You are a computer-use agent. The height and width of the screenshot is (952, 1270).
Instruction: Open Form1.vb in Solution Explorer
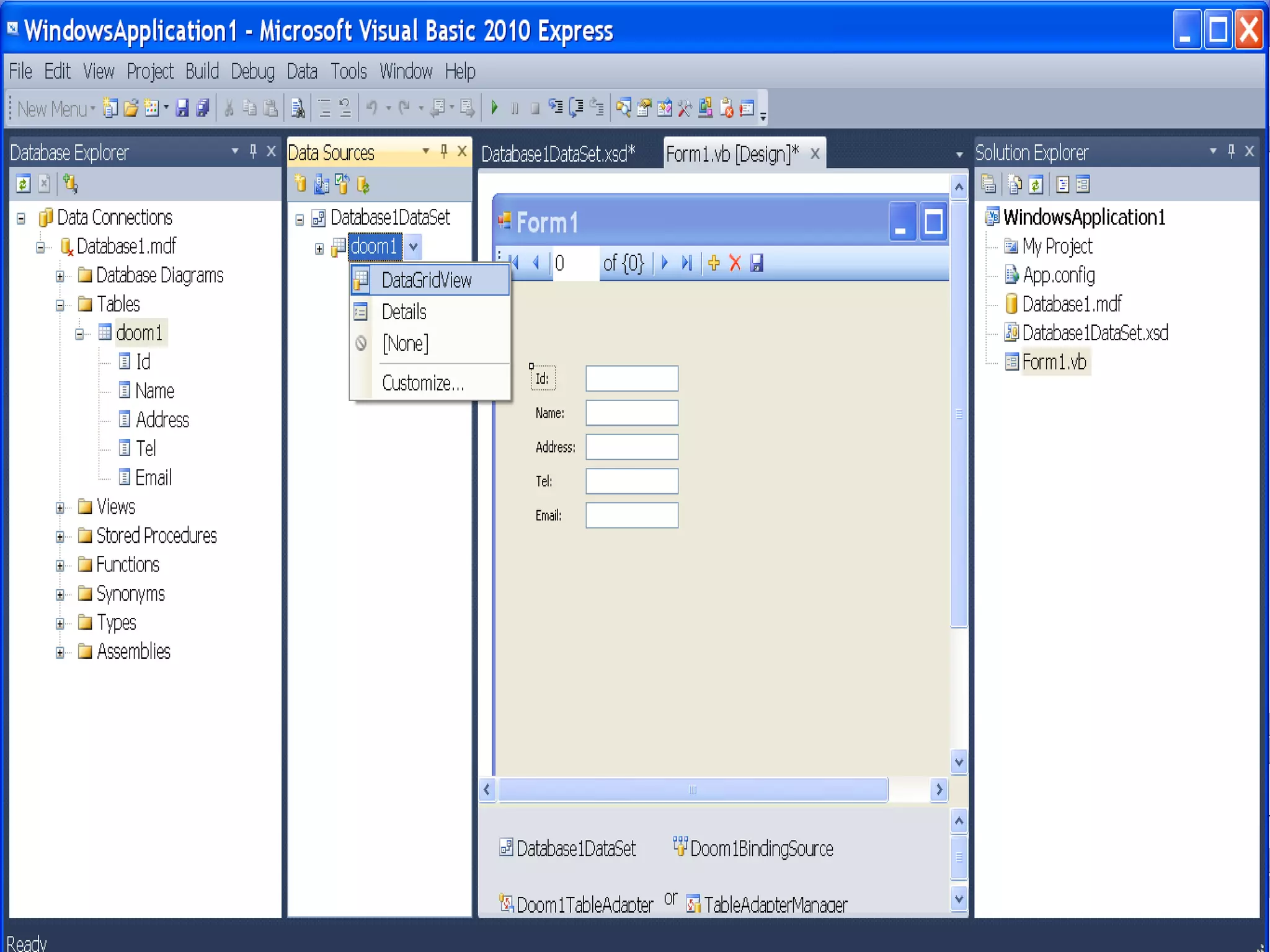pyautogui.click(x=1054, y=362)
